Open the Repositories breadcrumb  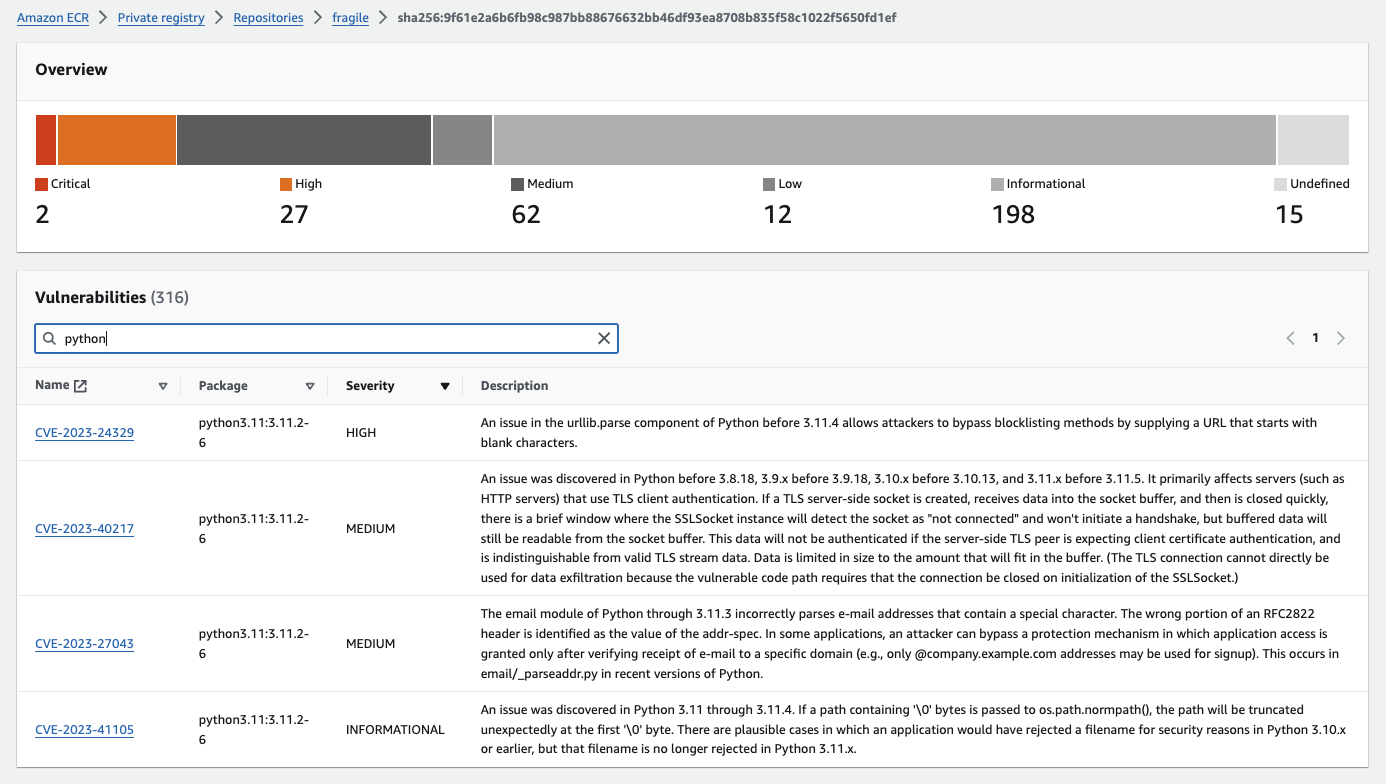(x=268, y=18)
